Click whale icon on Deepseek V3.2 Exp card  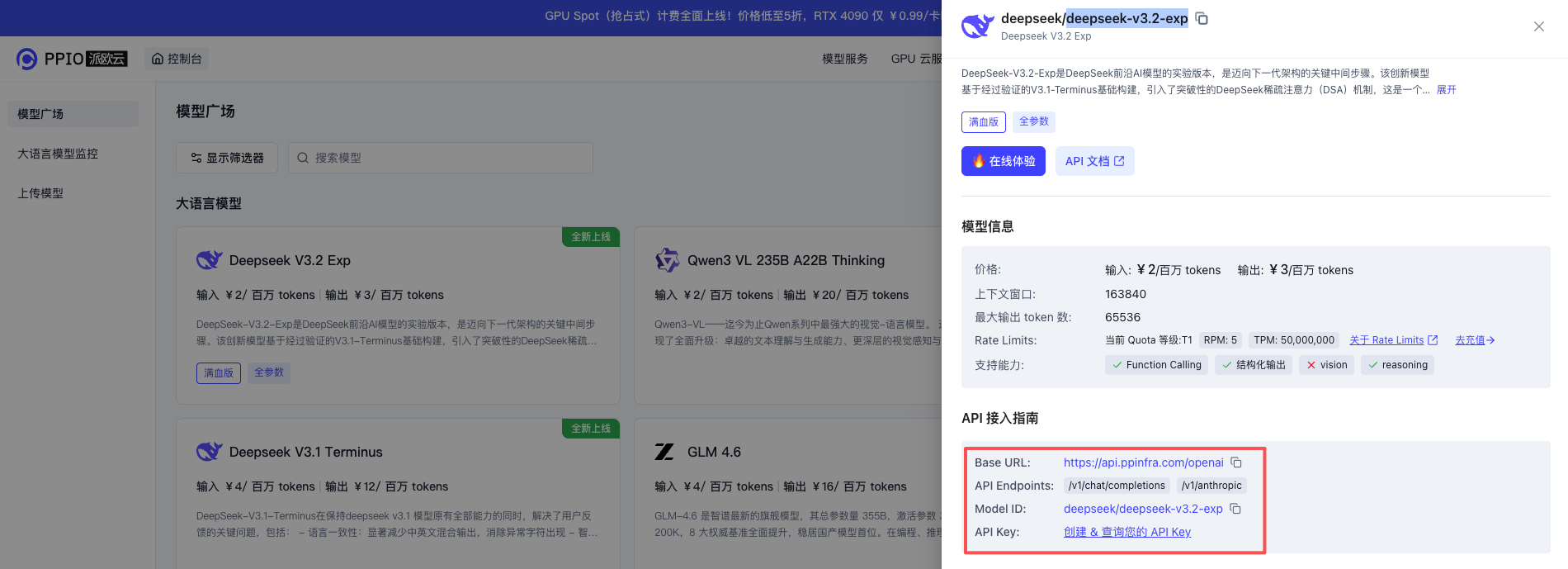pyautogui.click(x=210, y=260)
